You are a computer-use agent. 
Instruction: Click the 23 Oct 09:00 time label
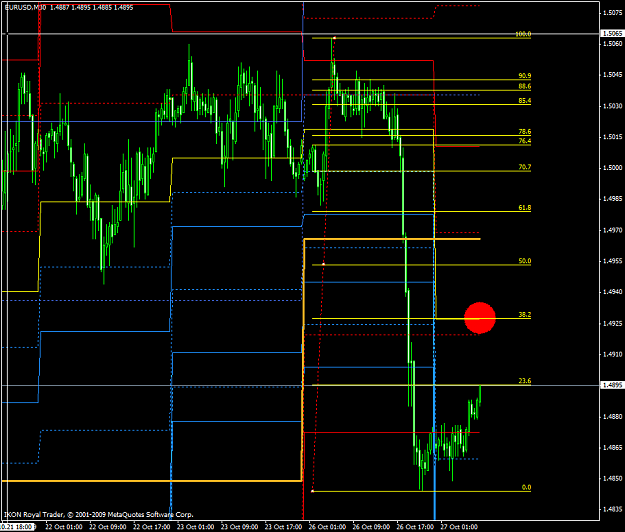coord(239,527)
